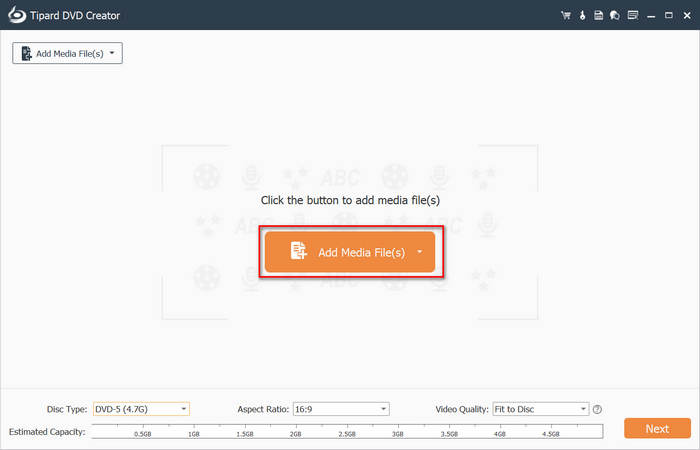This screenshot has width=700, height=450.
Task: Expand the orange Add Media File(s) dropdown arrow
Action: (x=420, y=252)
